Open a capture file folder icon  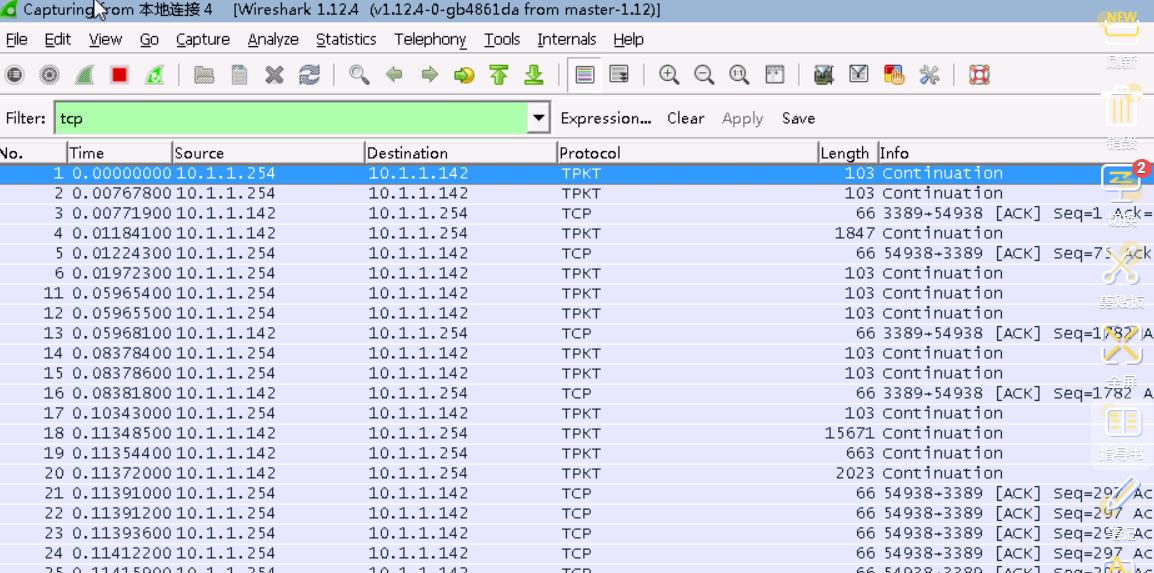click(x=204, y=74)
